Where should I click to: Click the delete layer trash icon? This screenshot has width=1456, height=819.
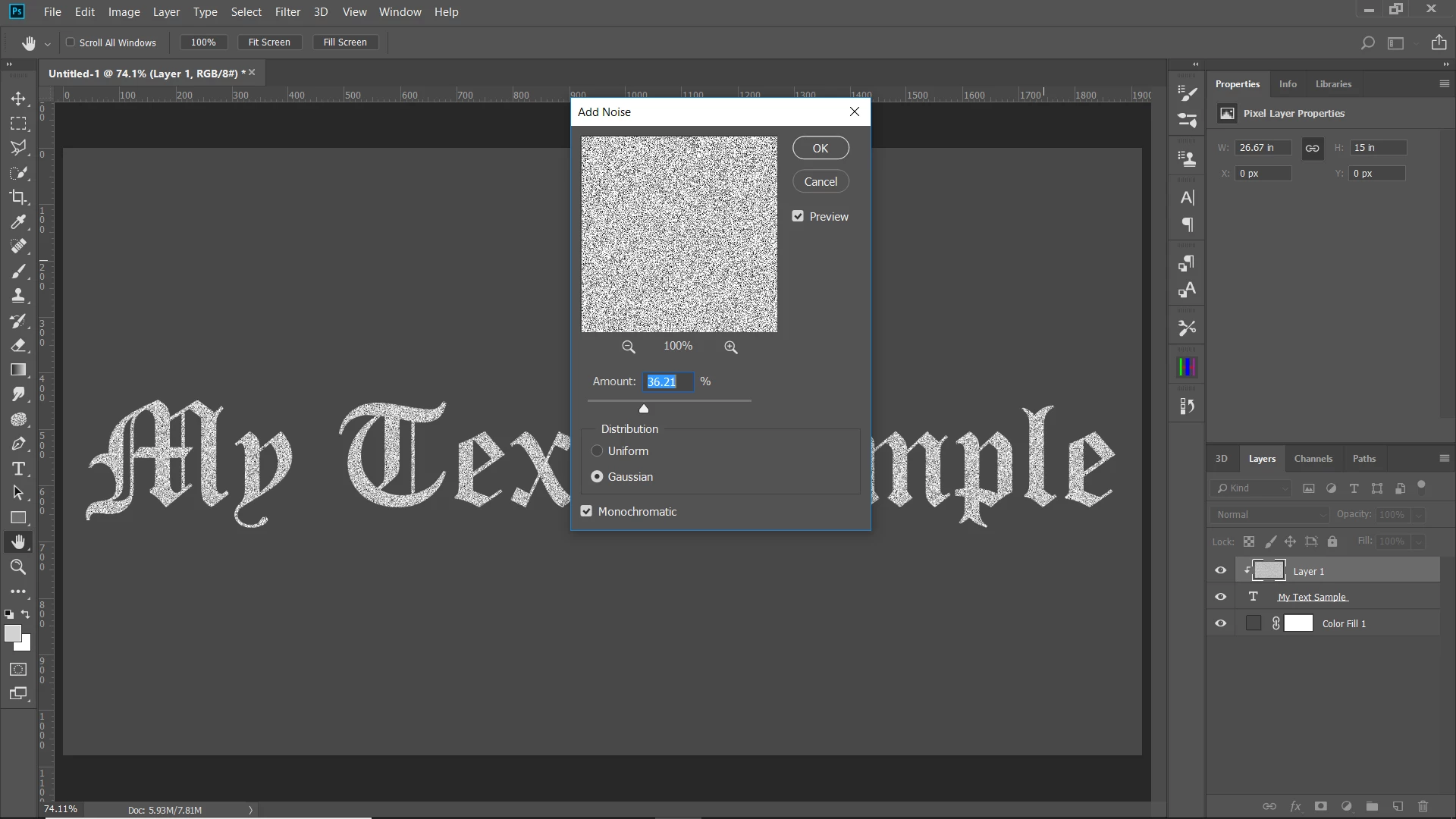click(1423, 806)
